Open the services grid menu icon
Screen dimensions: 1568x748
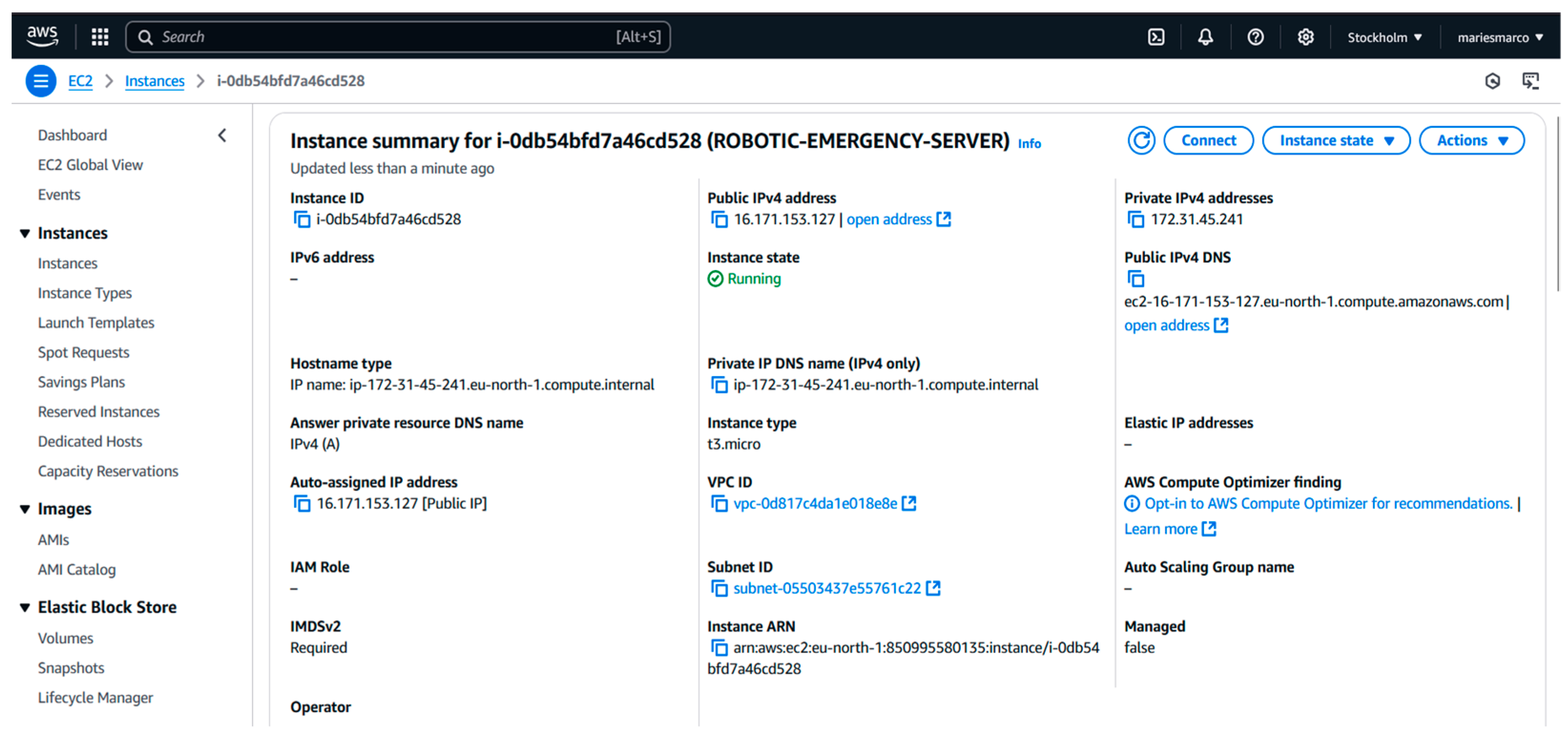click(100, 37)
